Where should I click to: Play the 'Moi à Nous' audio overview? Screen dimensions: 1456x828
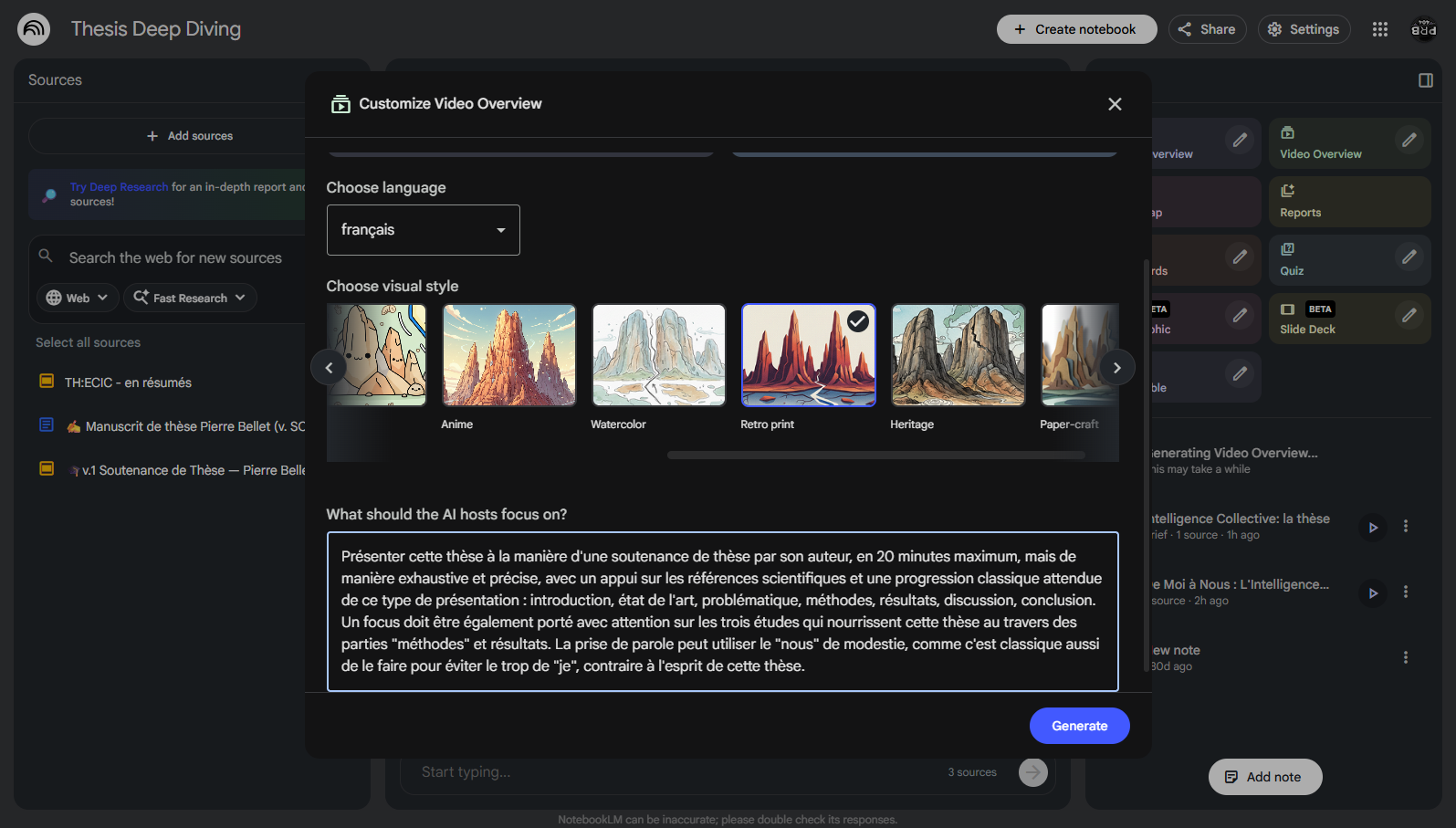click(1372, 593)
